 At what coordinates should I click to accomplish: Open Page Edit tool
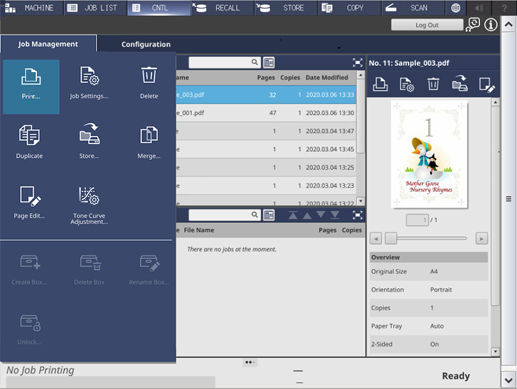(29, 202)
